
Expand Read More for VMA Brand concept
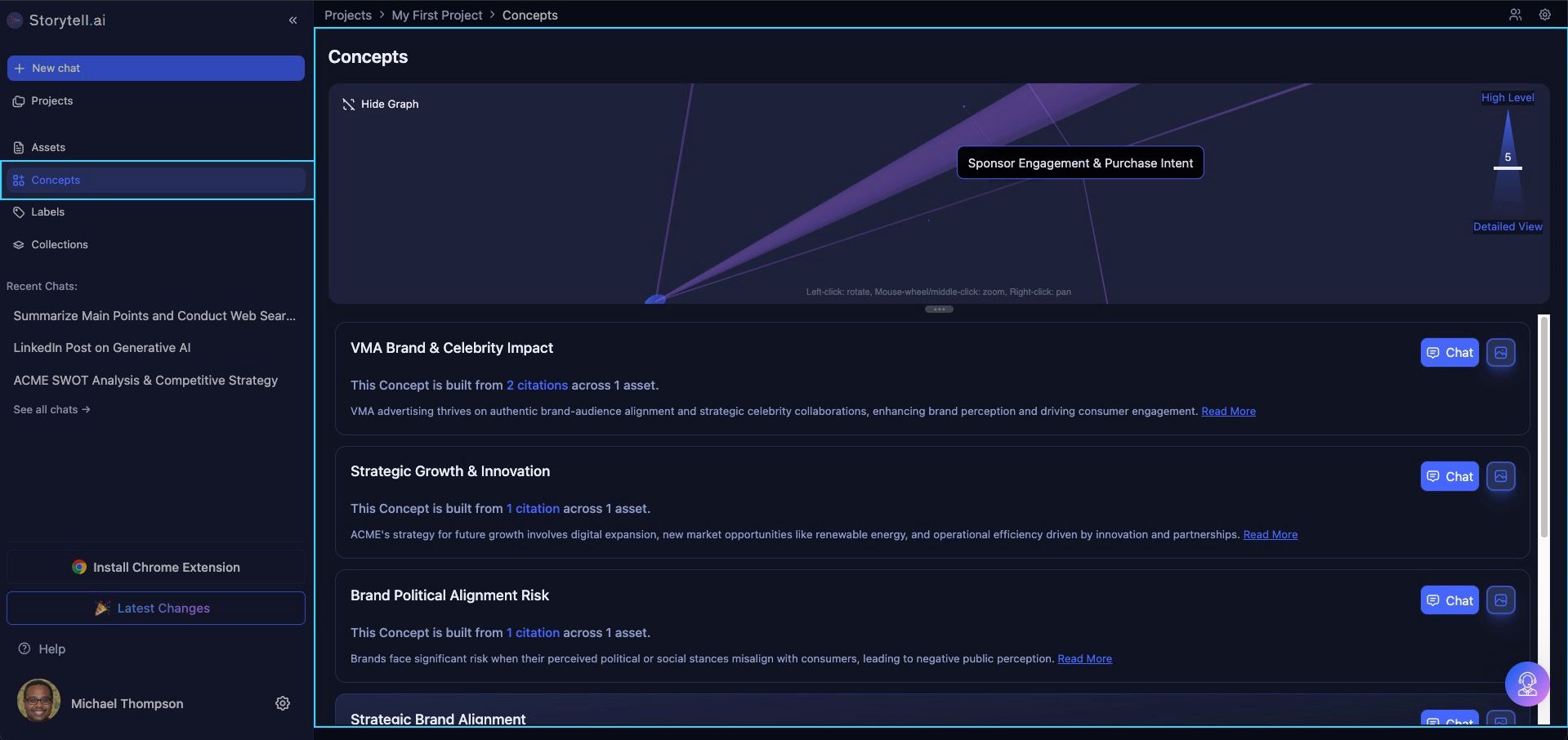tap(1227, 412)
